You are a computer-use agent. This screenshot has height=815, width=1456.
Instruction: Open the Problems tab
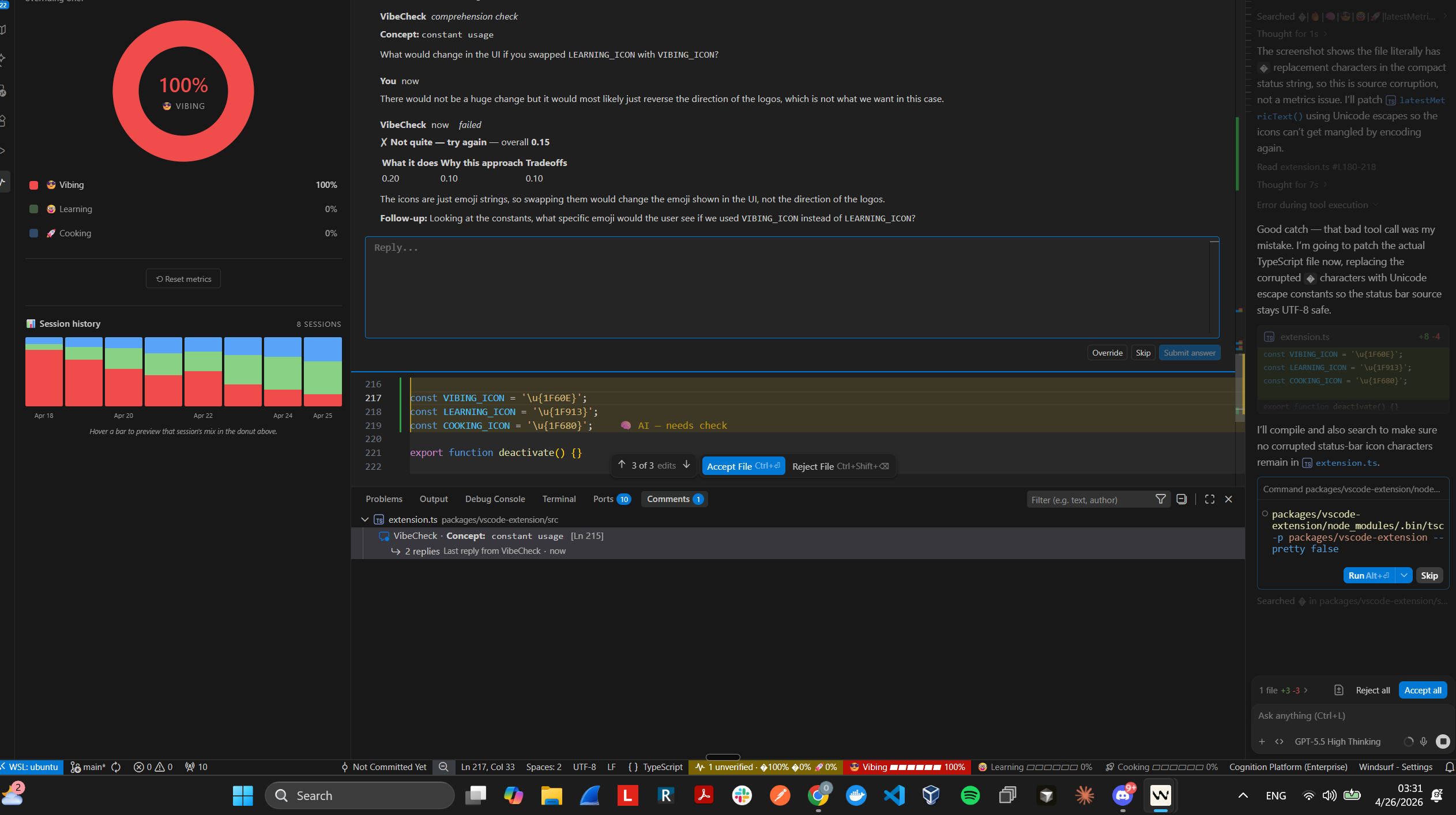(x=383, y=499)
